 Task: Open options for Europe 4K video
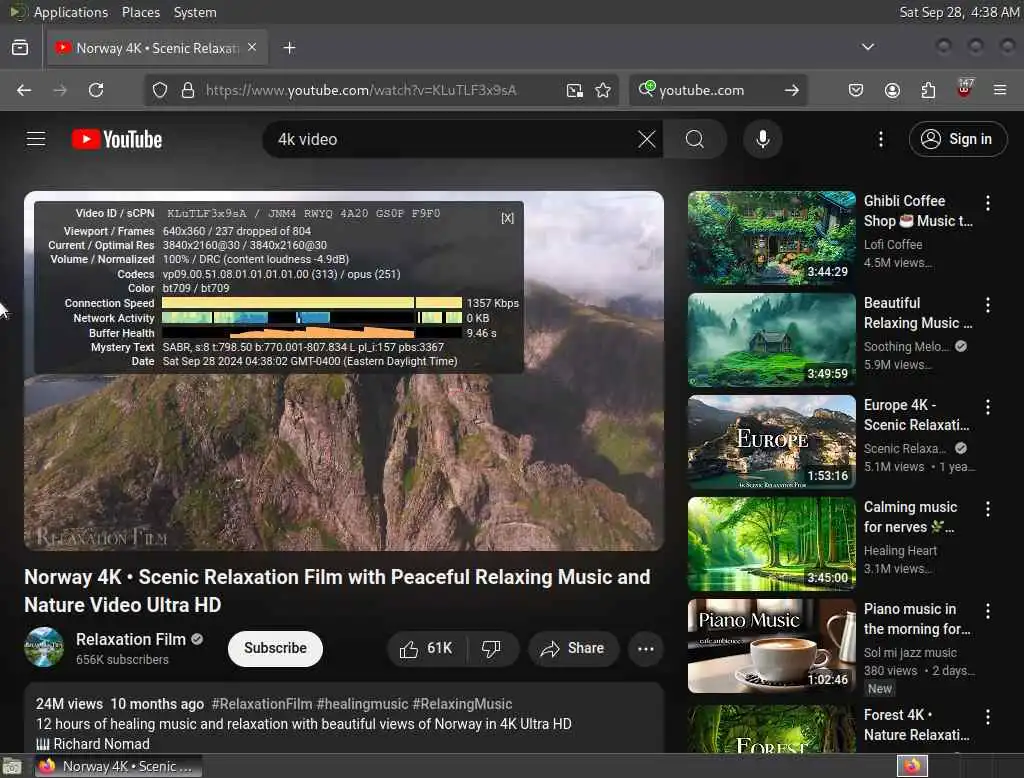(988, 407)
